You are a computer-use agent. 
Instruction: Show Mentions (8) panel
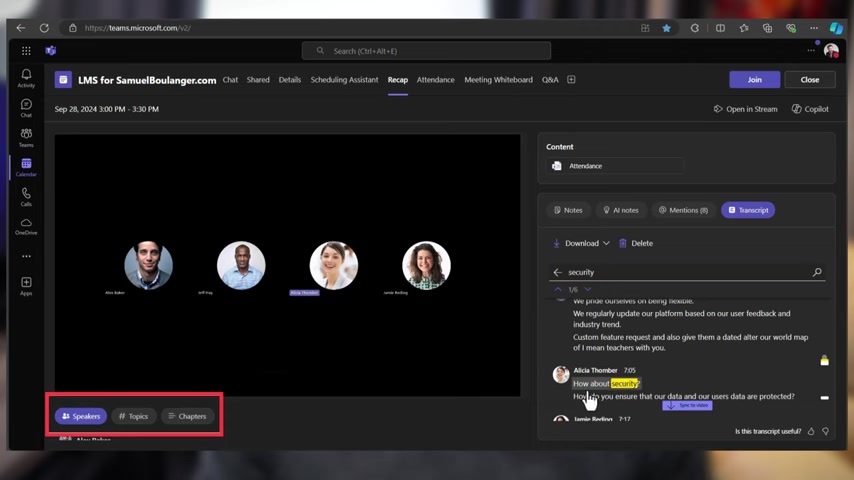click(x=684, y=210)
